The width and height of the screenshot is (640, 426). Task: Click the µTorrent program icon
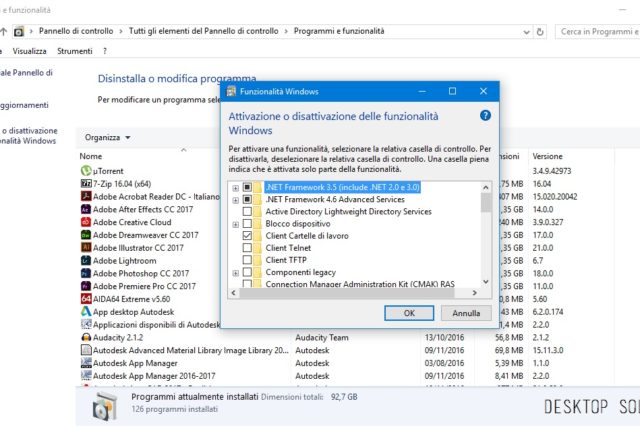tap(86, 171)
